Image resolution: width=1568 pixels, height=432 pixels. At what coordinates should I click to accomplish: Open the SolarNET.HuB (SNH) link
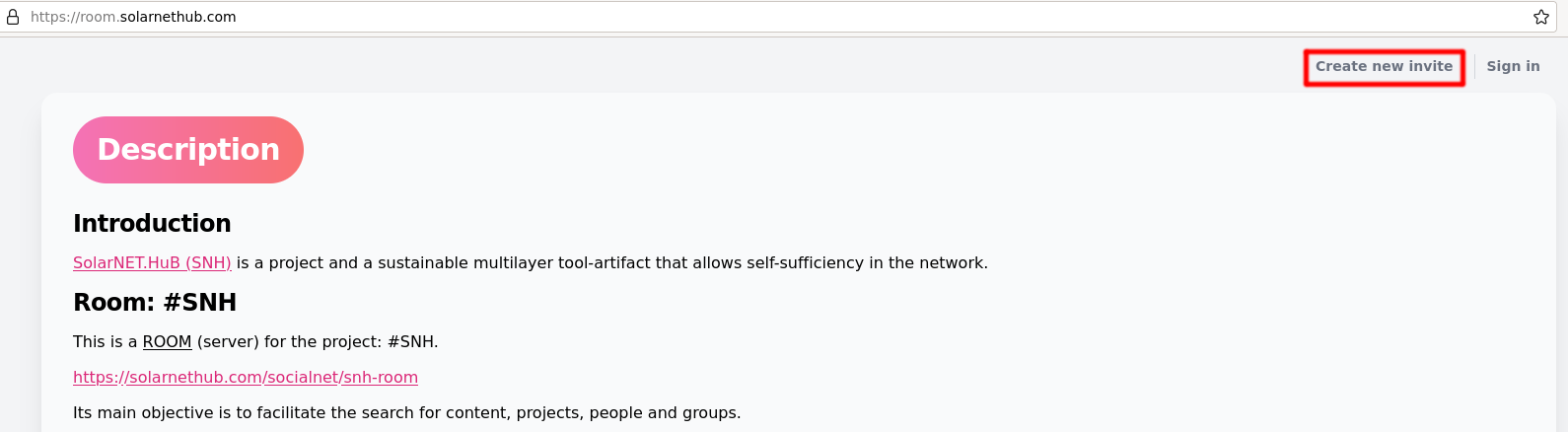pyautogui.click(x=152, y=262)
